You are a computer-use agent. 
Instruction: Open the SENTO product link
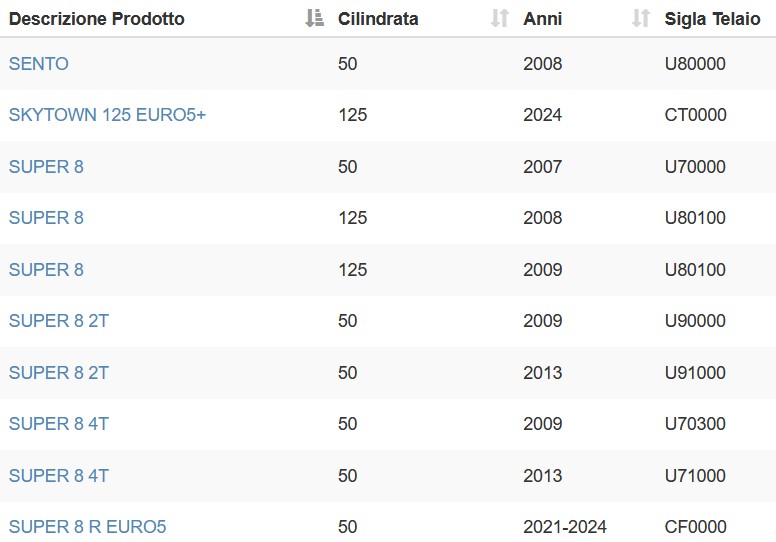(39, 64)
